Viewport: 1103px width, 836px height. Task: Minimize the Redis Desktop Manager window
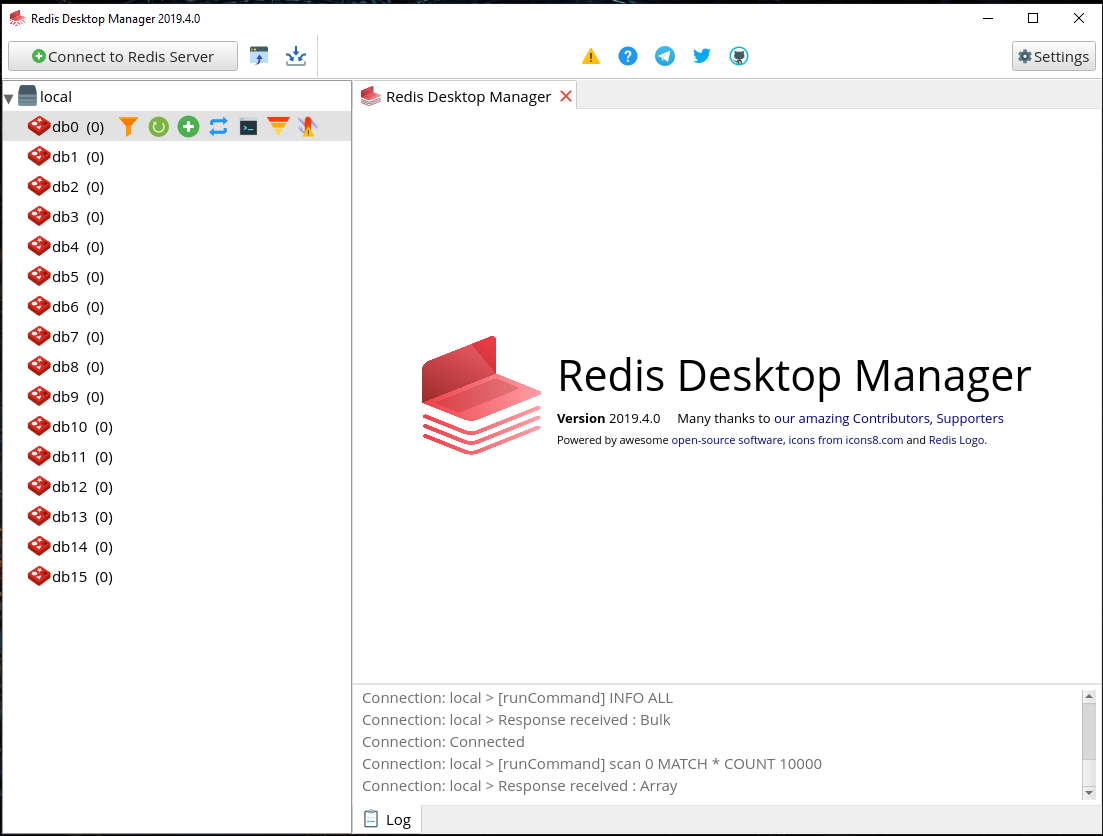[x=988, y=18]
